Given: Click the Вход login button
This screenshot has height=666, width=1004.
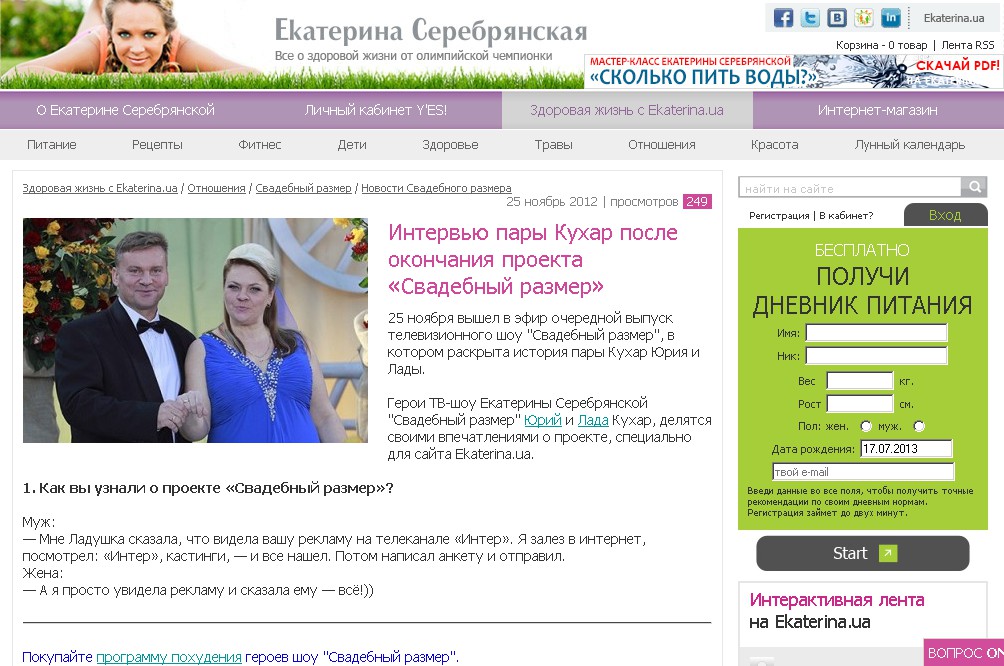Looking at the screenshot, I should click(945, 215).
